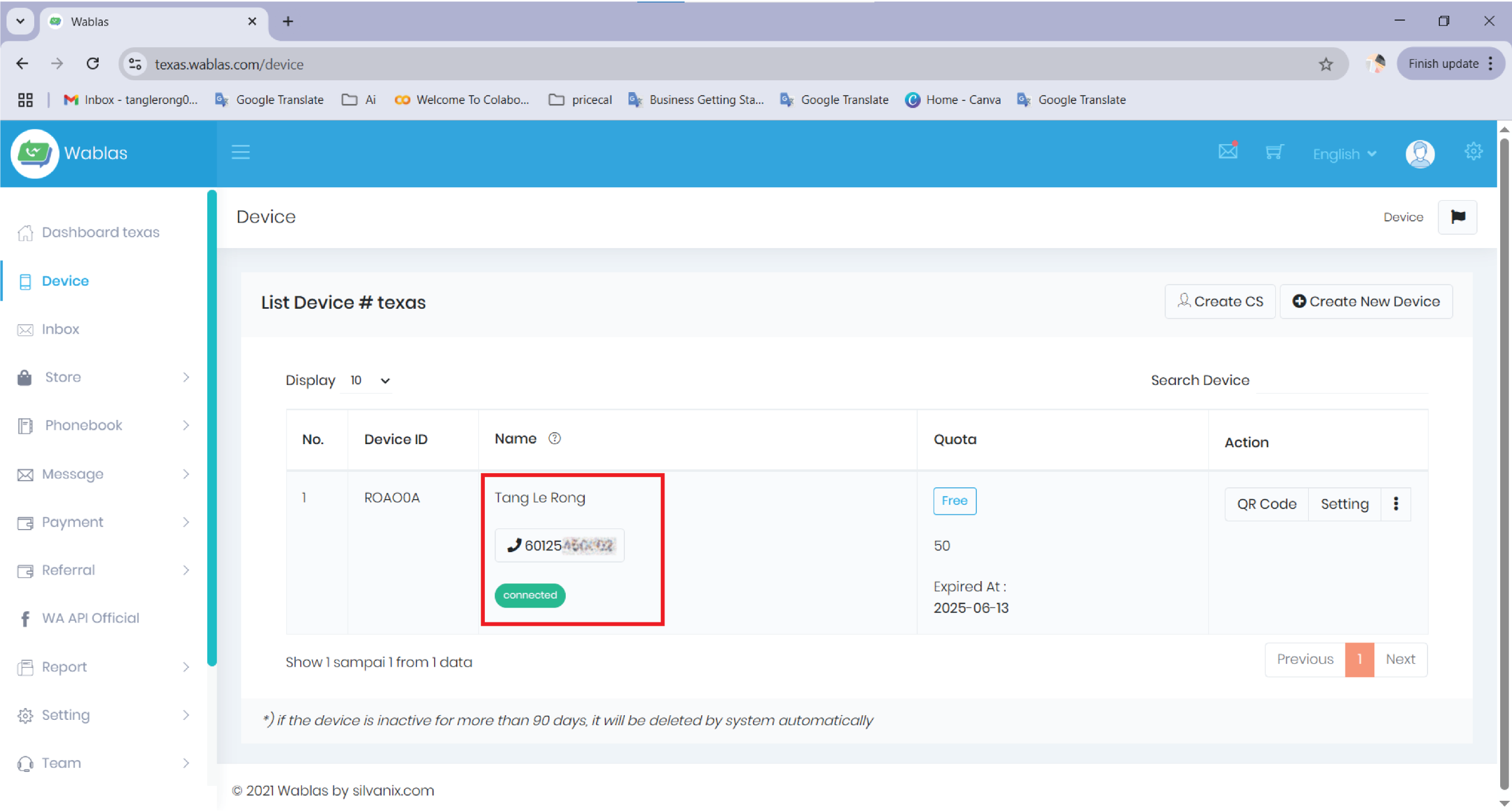Open the bookmarks apps grid icon

pos(25,100)
